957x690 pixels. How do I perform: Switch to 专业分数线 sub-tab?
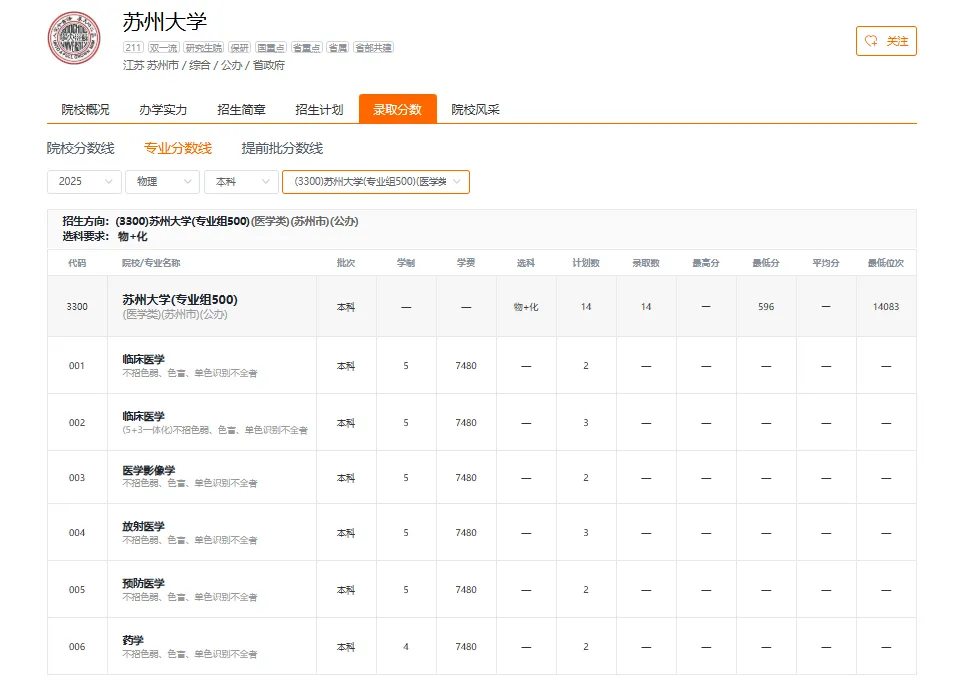(x=178, y=148)
